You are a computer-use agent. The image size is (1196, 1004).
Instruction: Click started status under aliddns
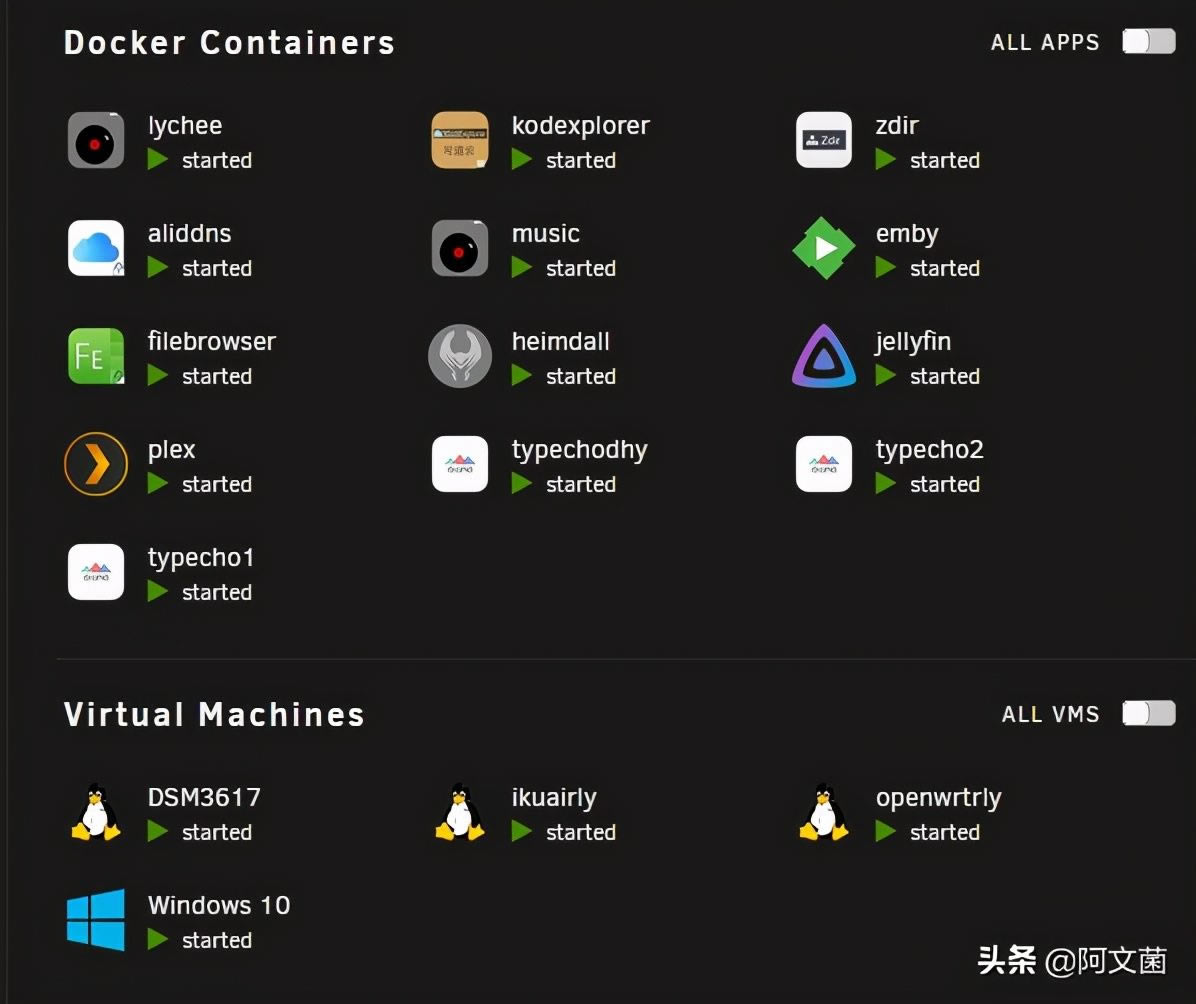point(217,269)
